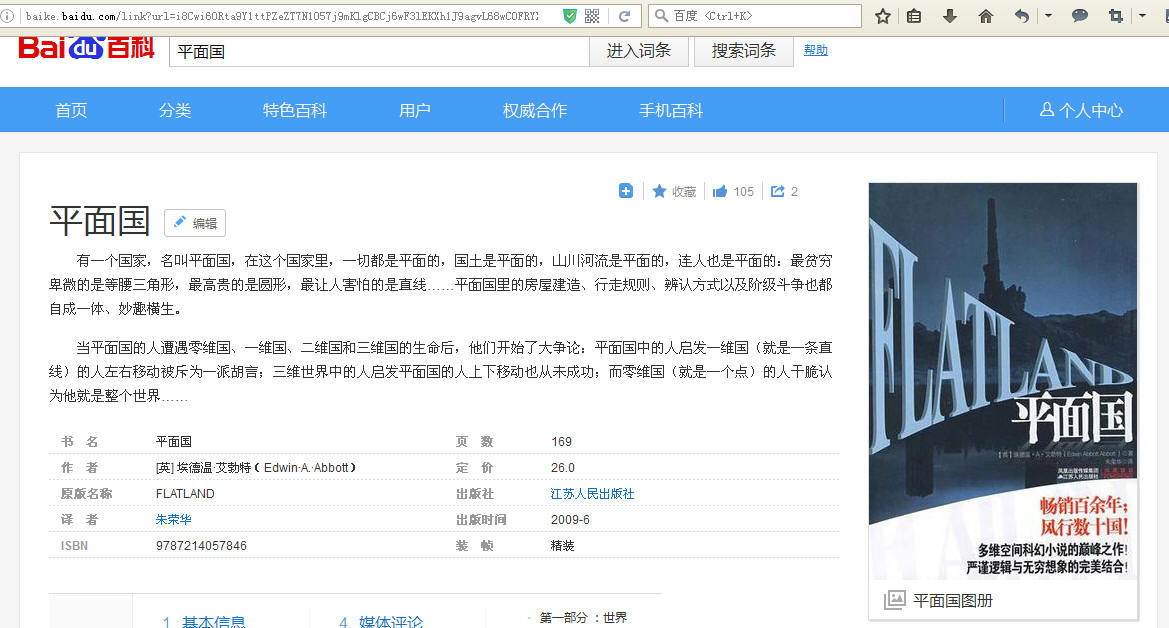Click the Baidu Baike logo
This screenshot has width=1169, height=628.
pyautogui.click(x=86, y=48)
